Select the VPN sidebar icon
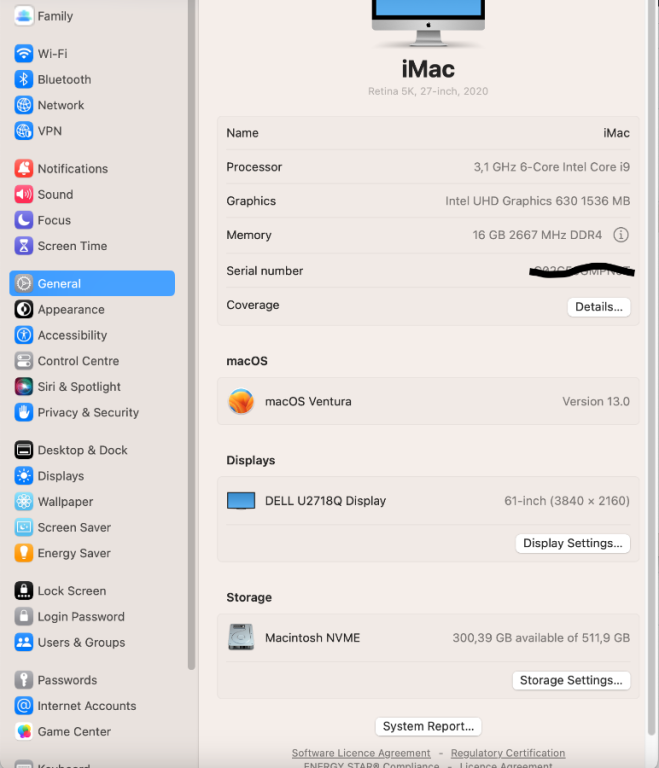The height and width of the screenshot is (768, 659). pos(24,131)
